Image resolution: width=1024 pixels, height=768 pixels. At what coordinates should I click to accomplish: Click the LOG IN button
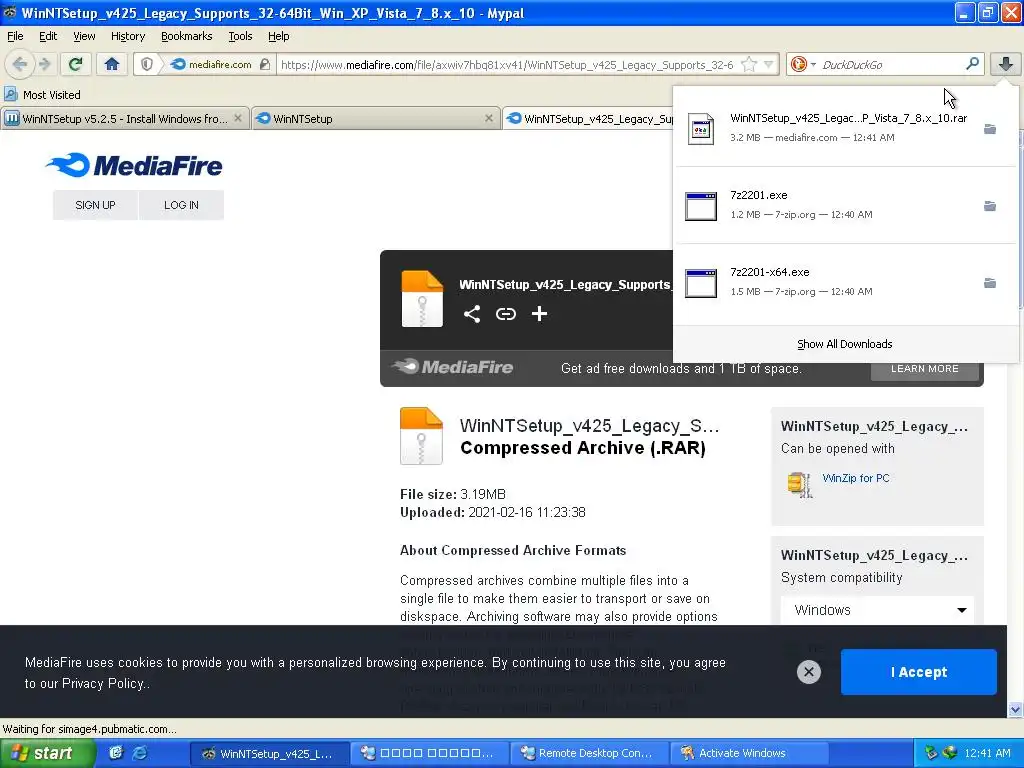coord(181,205)
